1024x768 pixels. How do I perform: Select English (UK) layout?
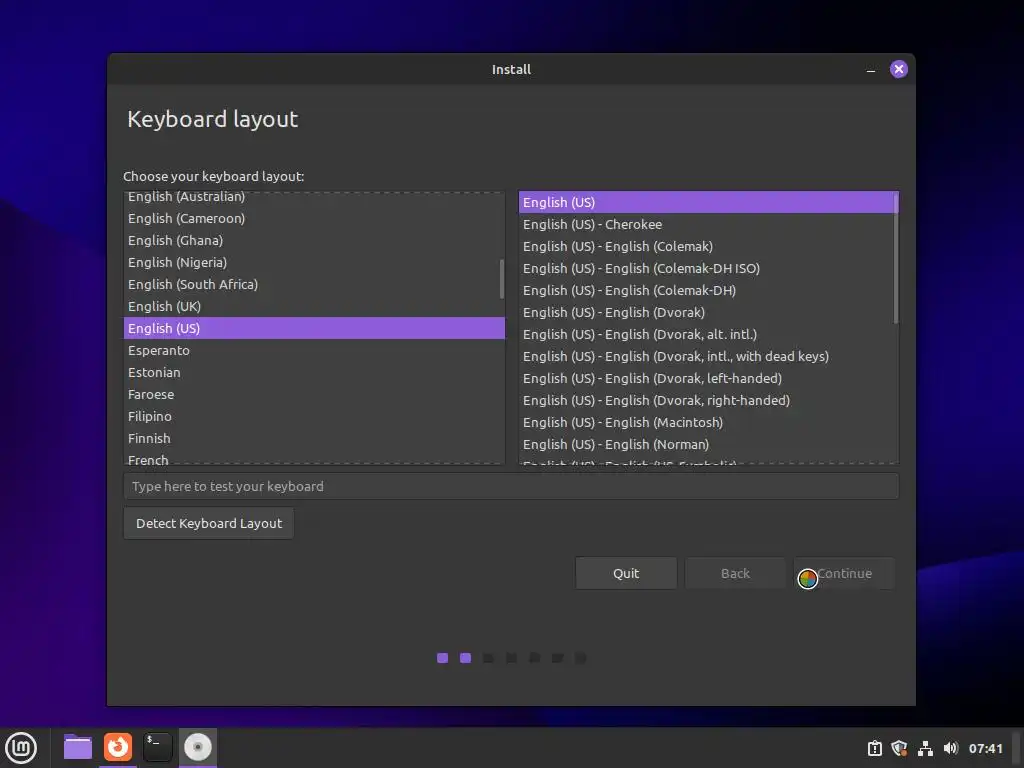click(x=314, y=306)
